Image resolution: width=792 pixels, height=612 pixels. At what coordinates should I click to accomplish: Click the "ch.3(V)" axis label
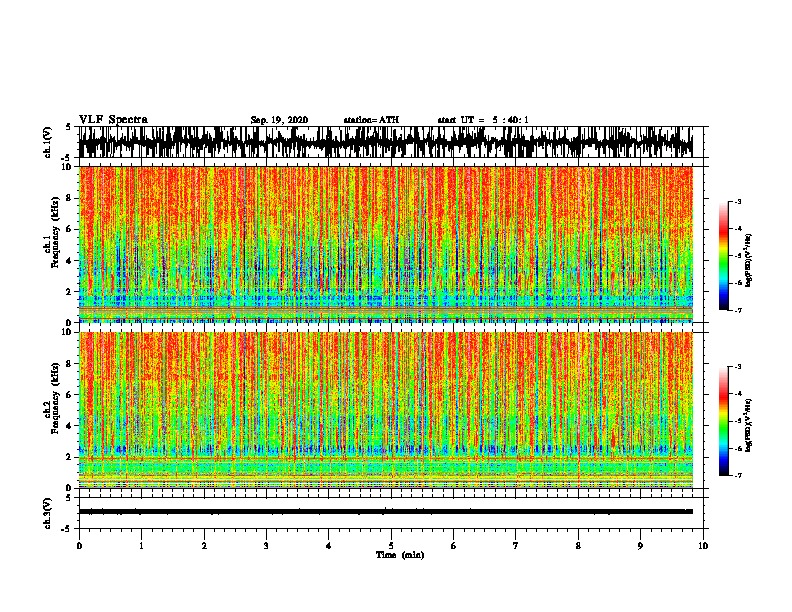47,513
